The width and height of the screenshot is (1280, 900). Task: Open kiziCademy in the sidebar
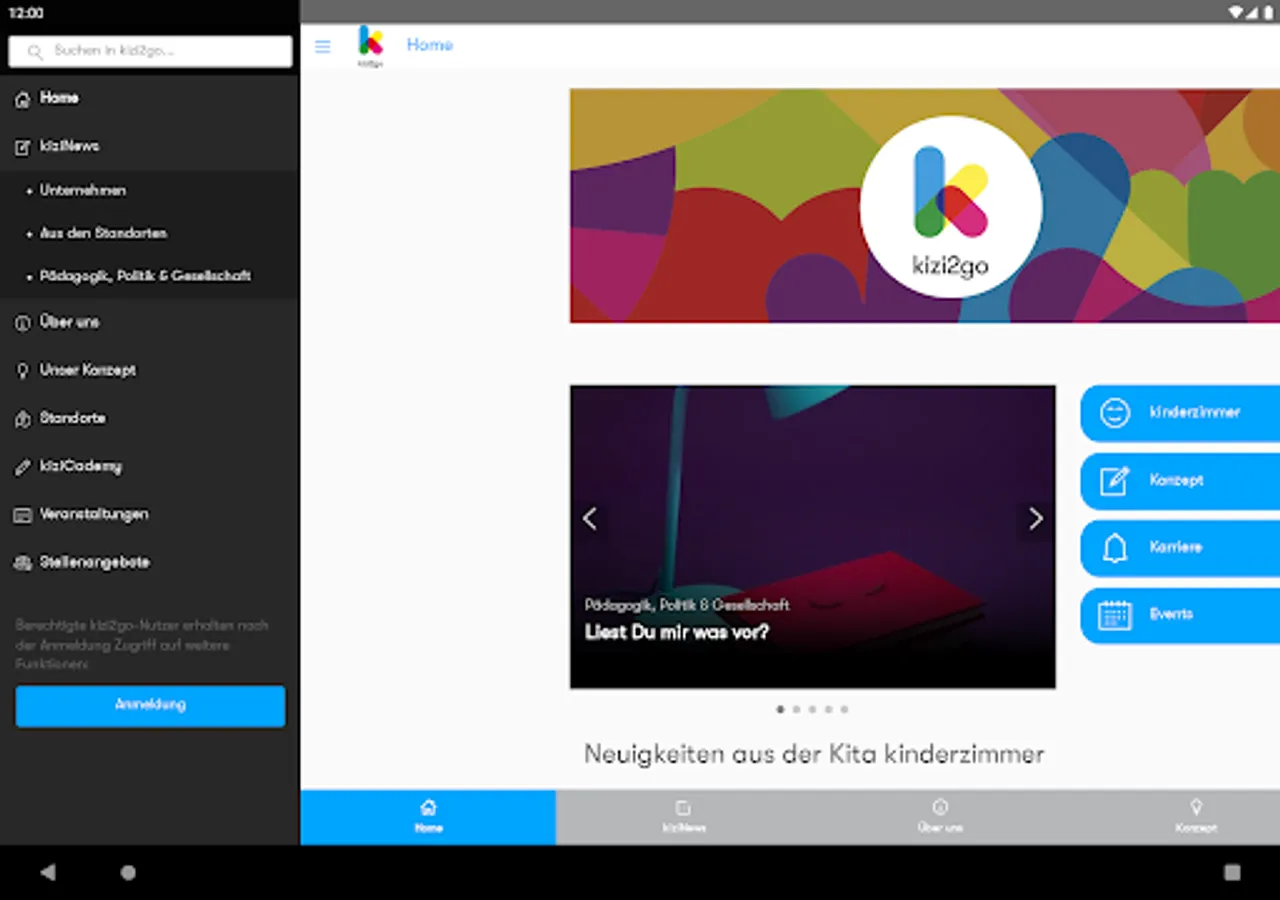pos(150,466)
